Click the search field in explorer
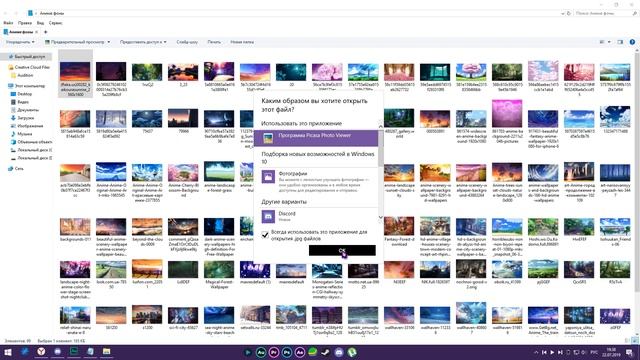Viewport: 640px width, 360px height. click(606, 13)
